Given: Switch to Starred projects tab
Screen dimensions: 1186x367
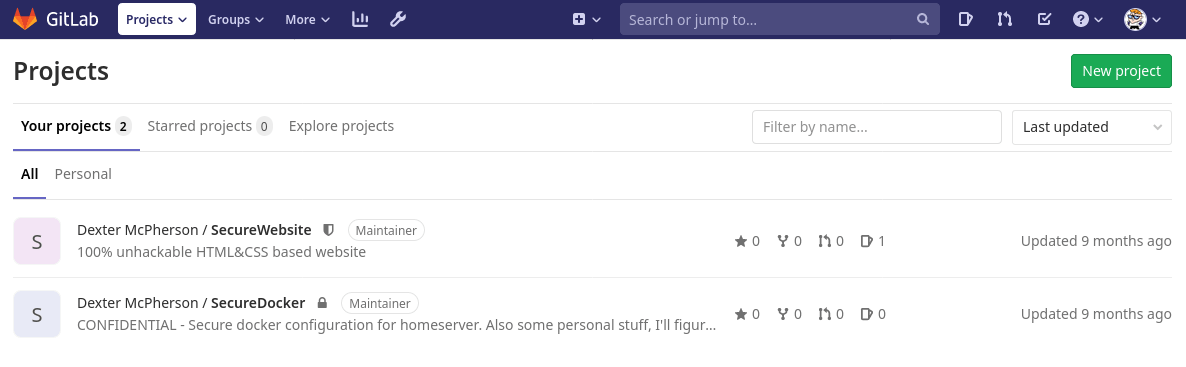Looking at the screenshot, I should point(210,126).
